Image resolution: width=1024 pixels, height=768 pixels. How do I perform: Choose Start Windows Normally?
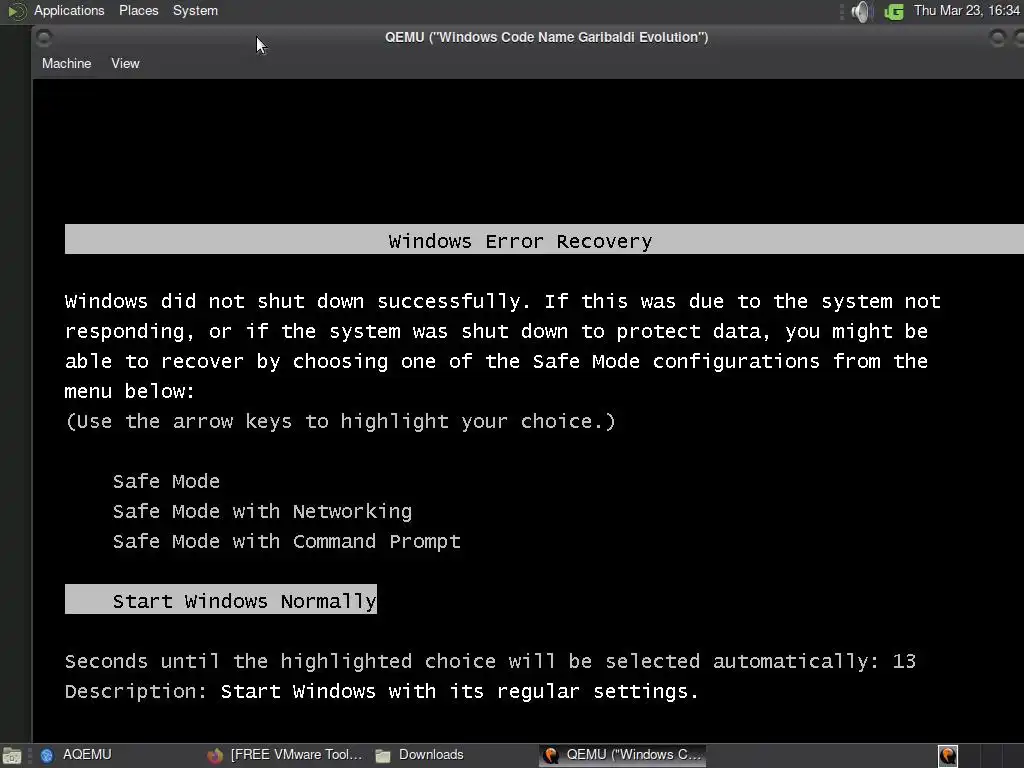221,600
